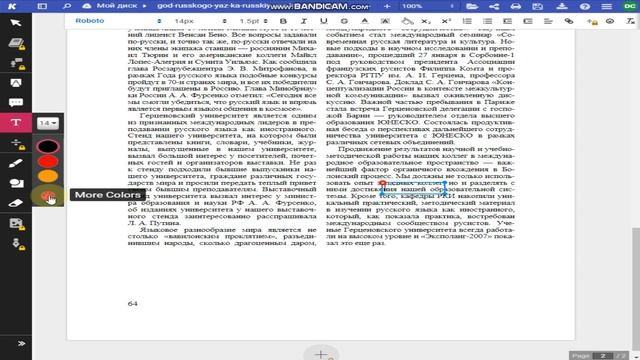Choose the red color swatch
The width and height of the screenshot is (640, 360).
point(48,161)
